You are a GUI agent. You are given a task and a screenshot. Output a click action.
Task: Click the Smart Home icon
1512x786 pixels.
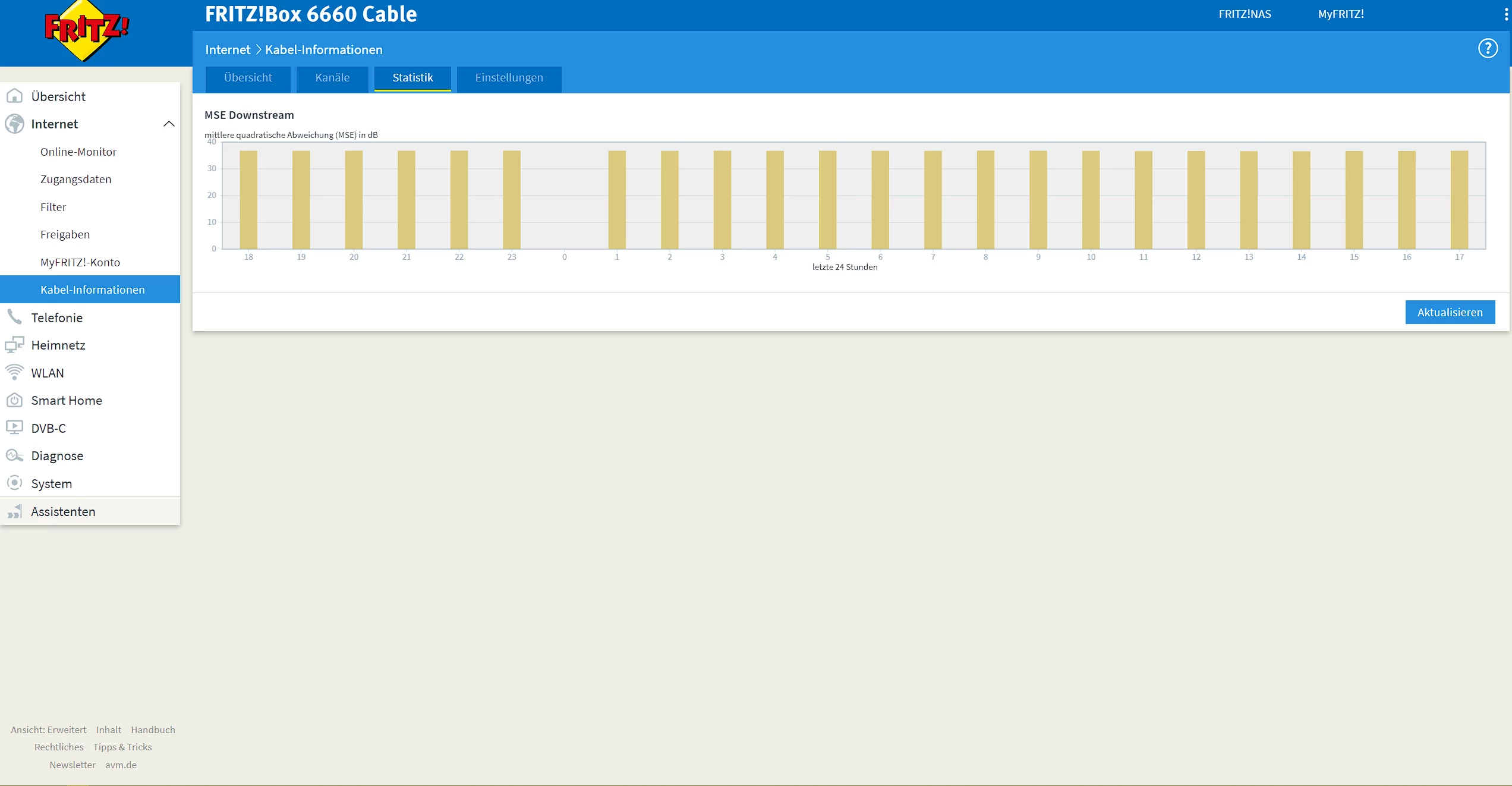pyautogui.click(x=14, y=400)
